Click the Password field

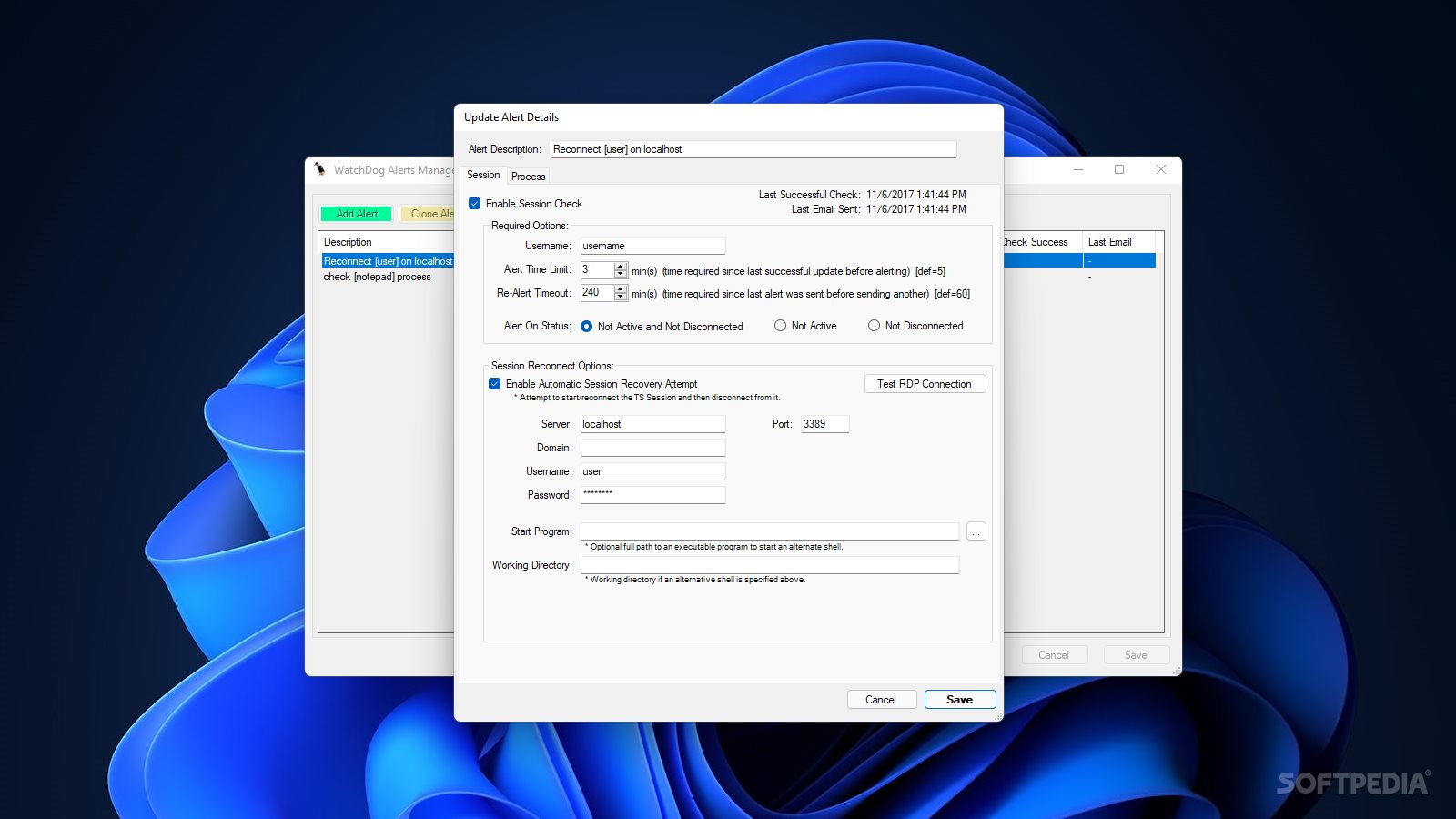click(652, 495)
